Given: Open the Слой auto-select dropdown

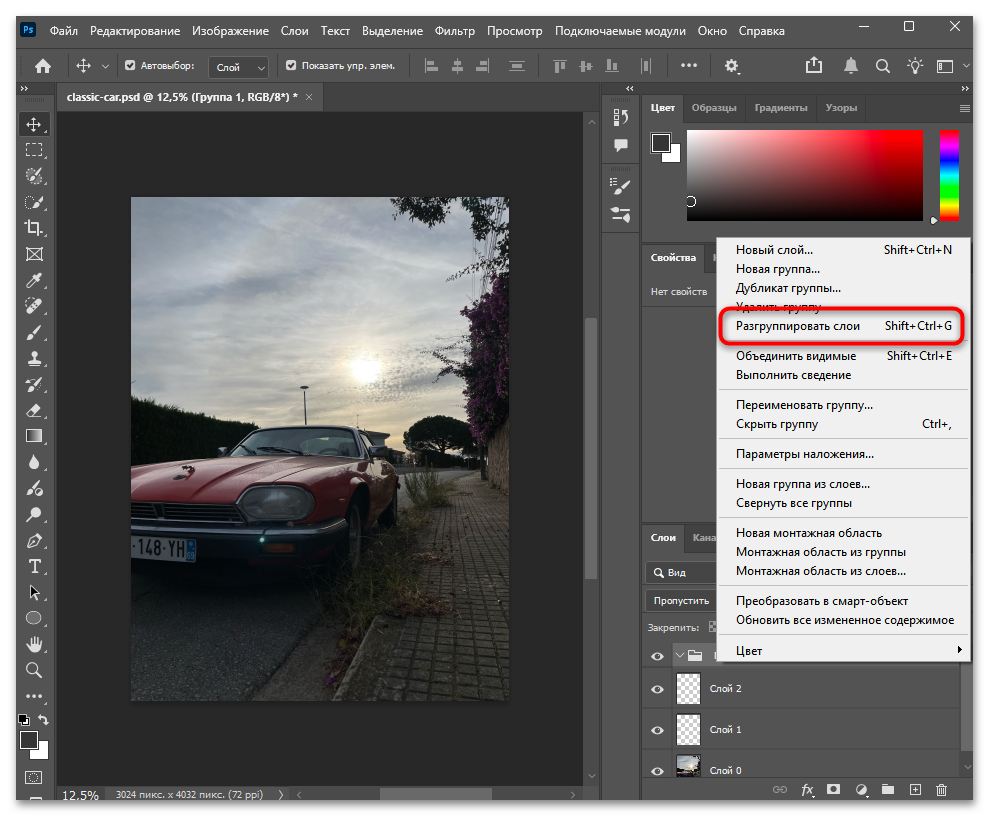Looking at the screenshot, I should 239,67.
